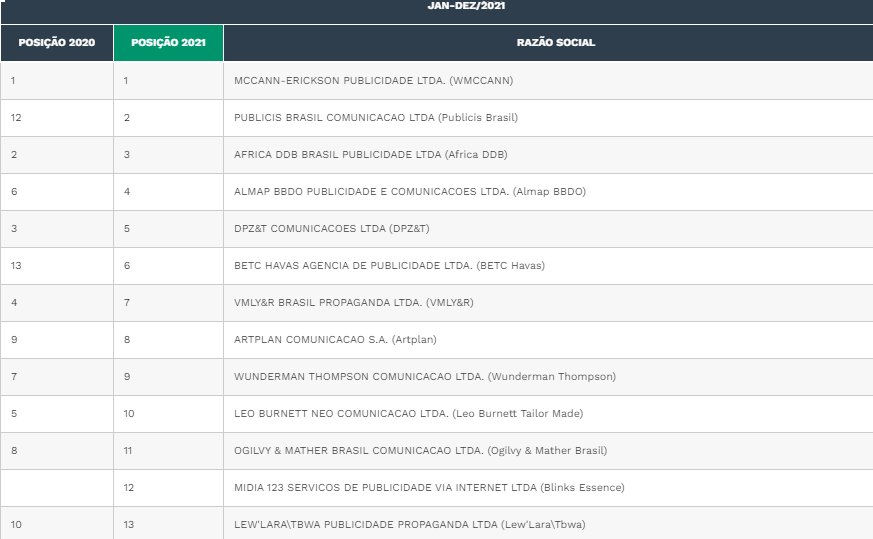Viewport: 873px width, 539px height.
Task: Click 2021 position 6 in BETC Havas row
Action: tap(168, 266)
